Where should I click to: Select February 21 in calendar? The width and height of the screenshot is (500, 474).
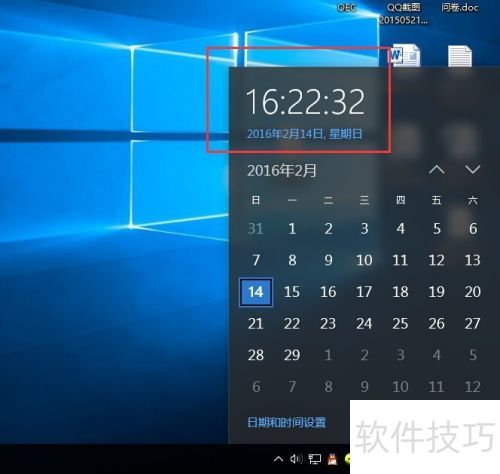256,324
